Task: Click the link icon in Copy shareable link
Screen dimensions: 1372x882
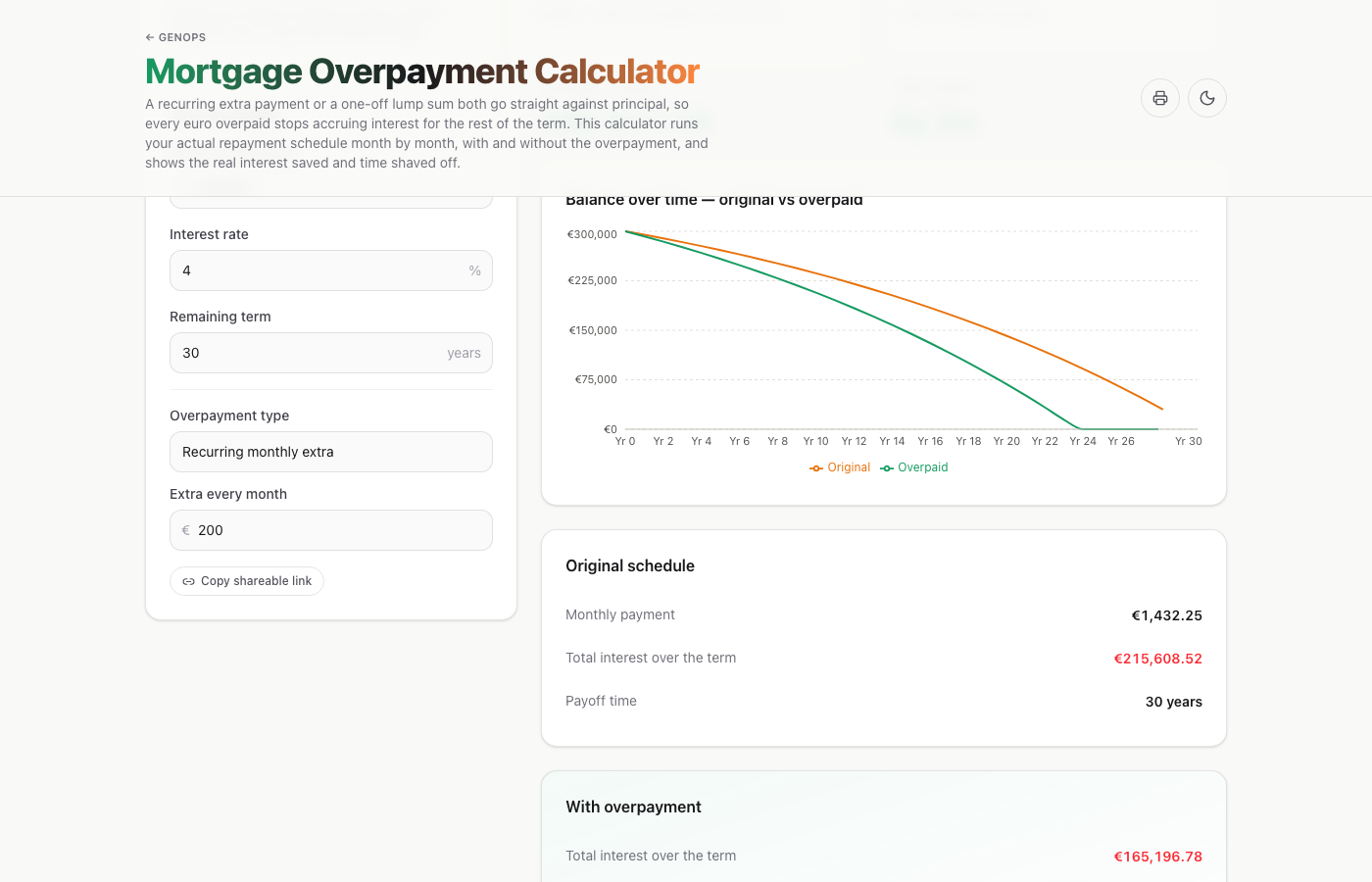Action: [188, 581]
